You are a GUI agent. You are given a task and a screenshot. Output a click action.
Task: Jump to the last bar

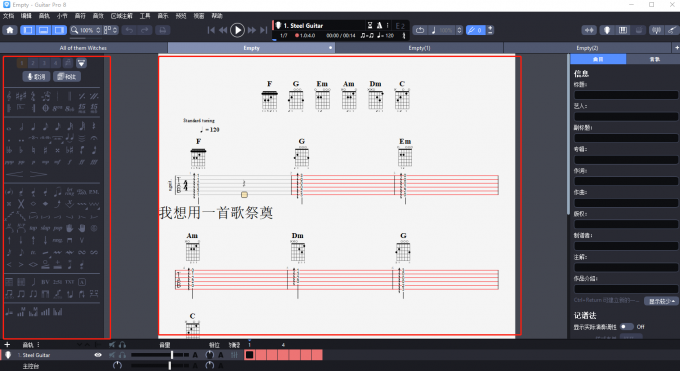click(x=264, y=30)
